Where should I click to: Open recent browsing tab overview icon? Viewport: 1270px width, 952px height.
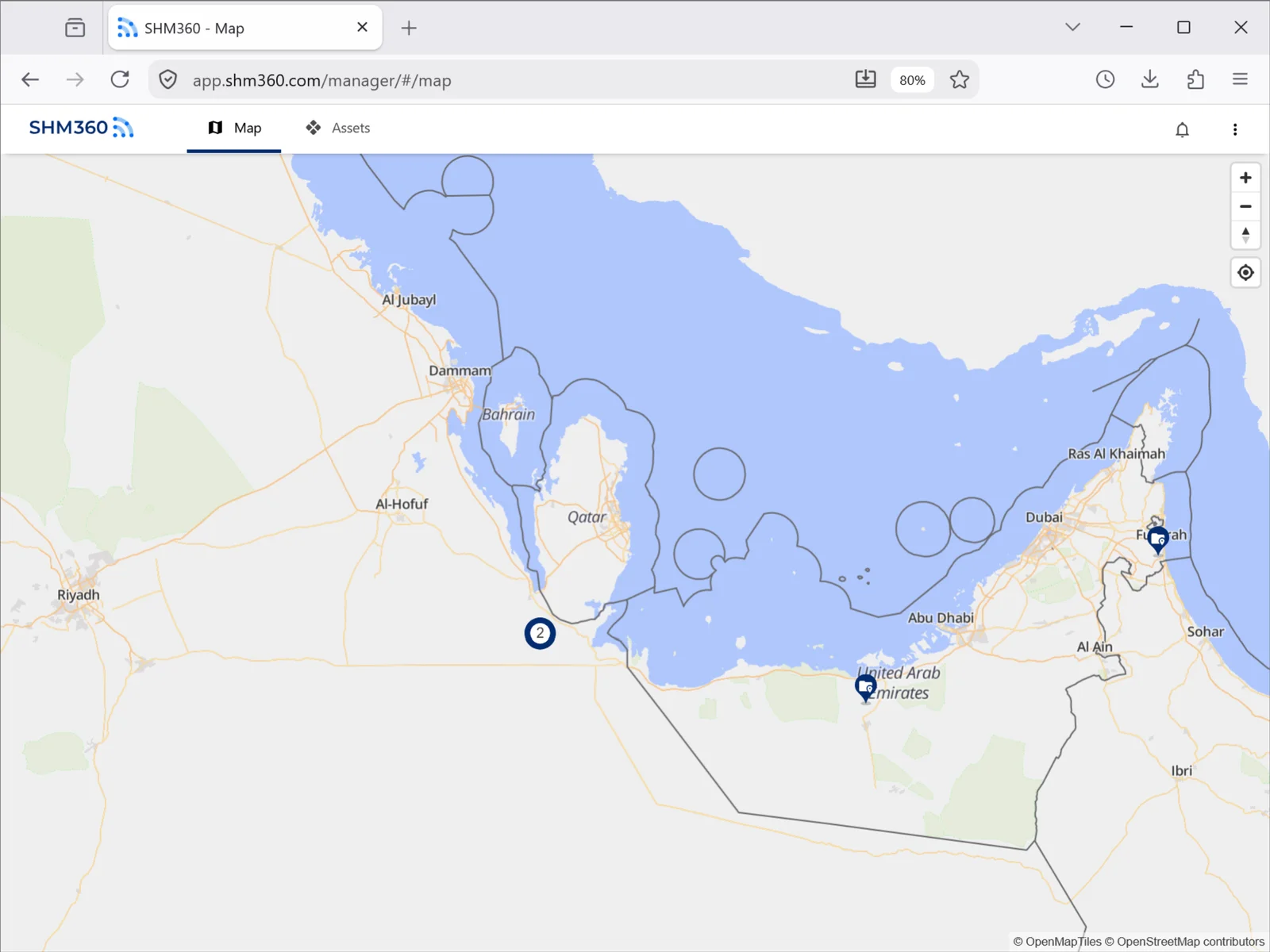[75, 29]
